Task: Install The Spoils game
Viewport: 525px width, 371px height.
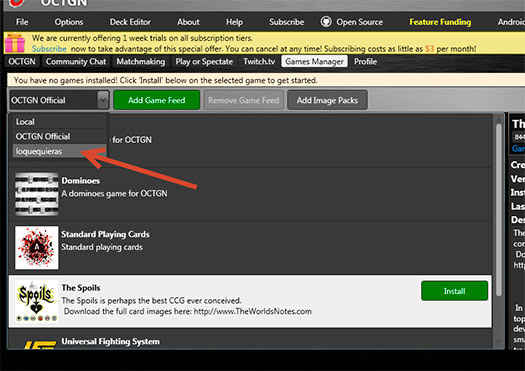Action: (x=454, y=291)
